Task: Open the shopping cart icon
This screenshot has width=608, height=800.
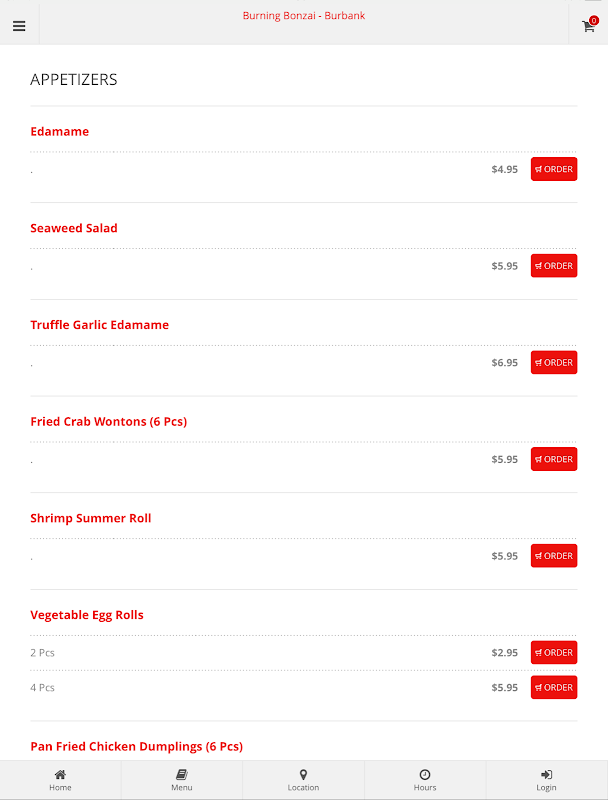Action: point(589,24)
